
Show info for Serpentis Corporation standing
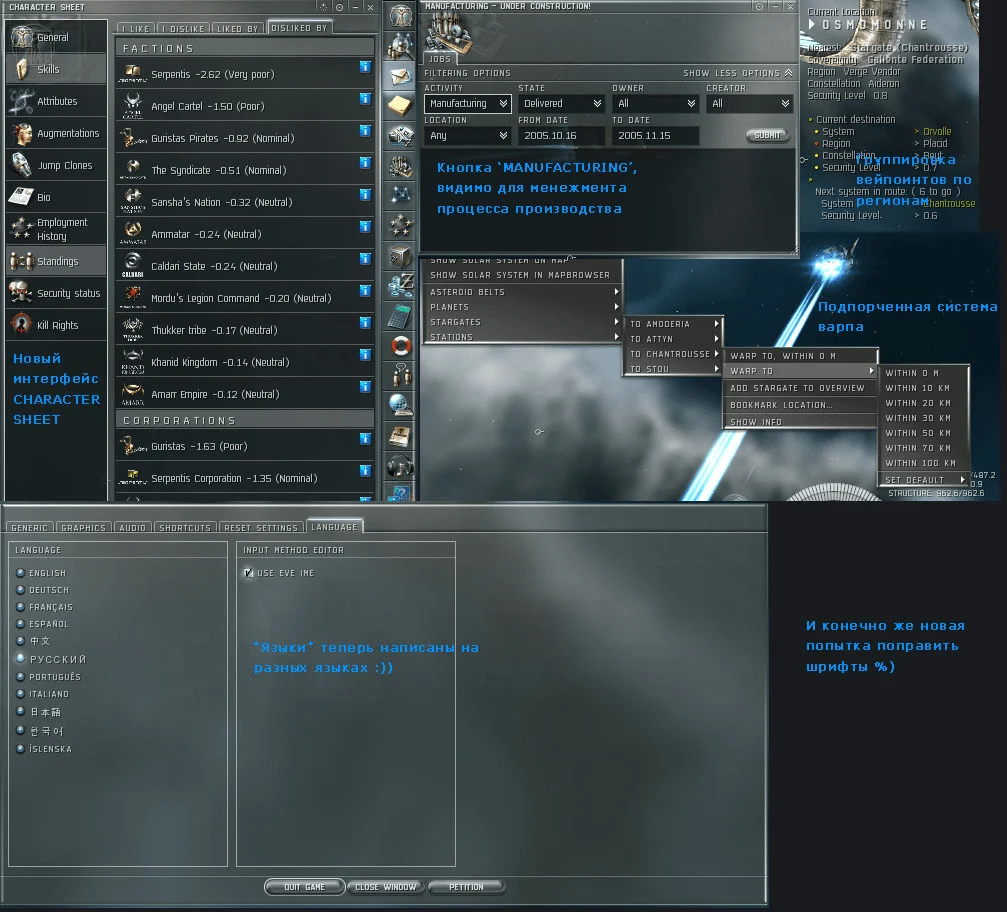click(x=365, y=470)
